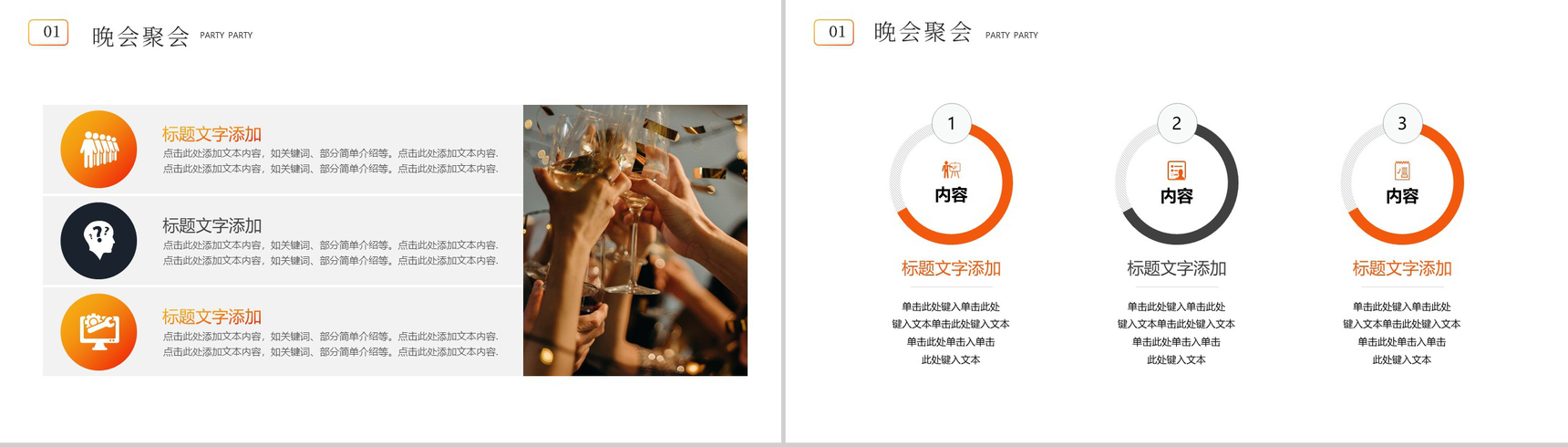The height and width of the screenshot is (447, 1568).
Task: Select the champagne toast party photo
Action: point(635,240)
